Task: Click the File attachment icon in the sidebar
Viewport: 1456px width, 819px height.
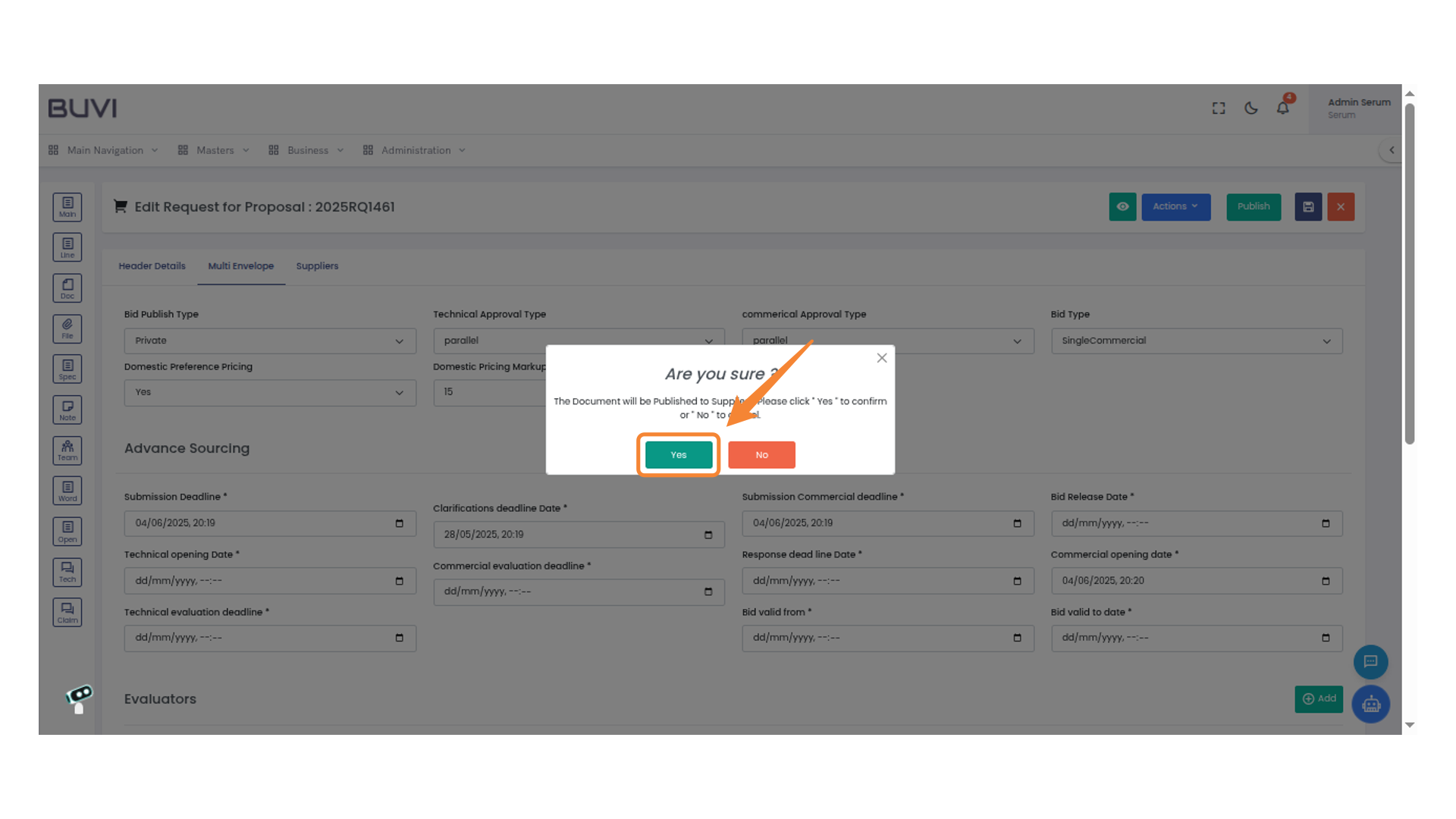Action: click(67, 328)
